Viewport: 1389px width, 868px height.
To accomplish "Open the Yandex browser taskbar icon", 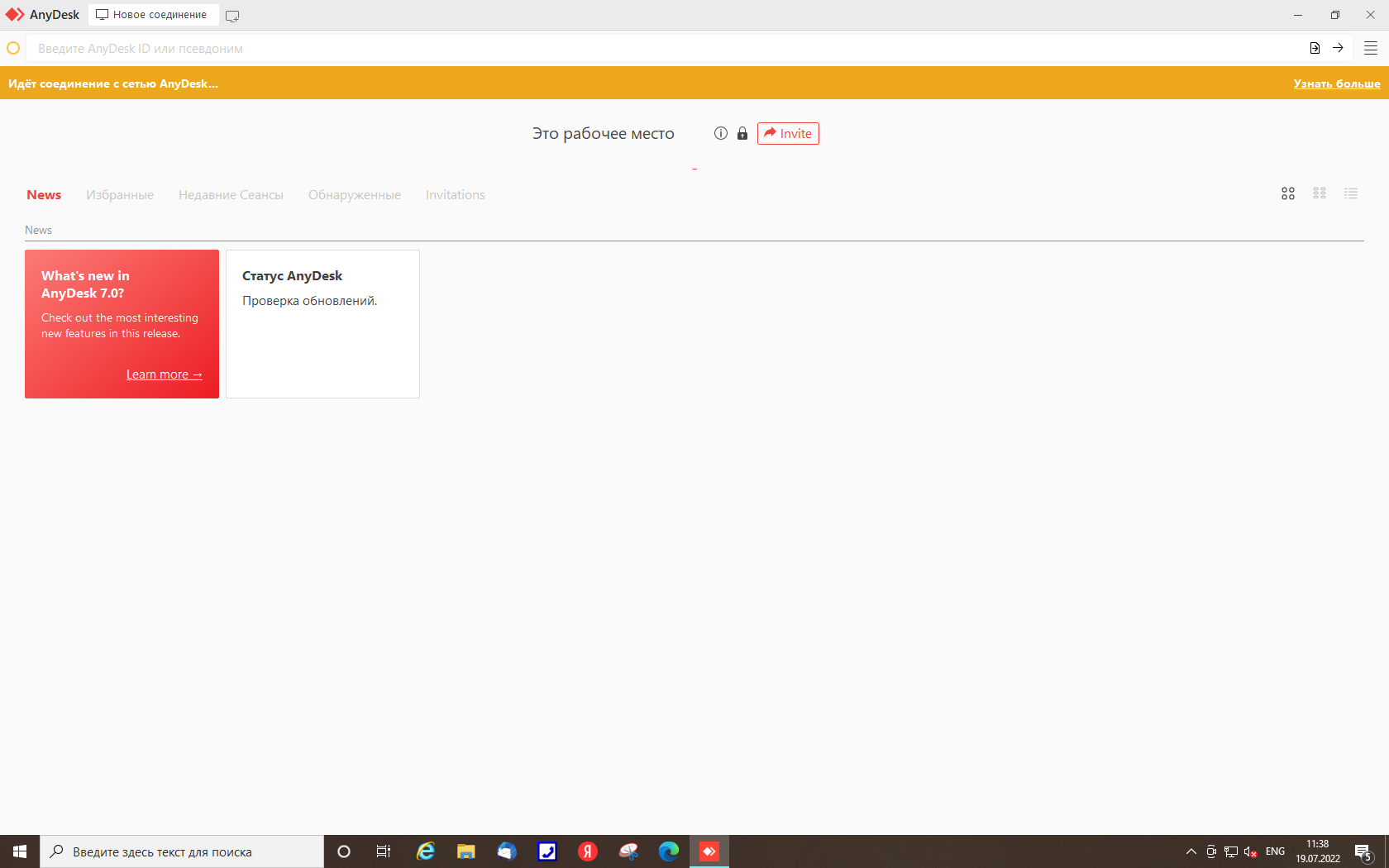I will [588, 851].
